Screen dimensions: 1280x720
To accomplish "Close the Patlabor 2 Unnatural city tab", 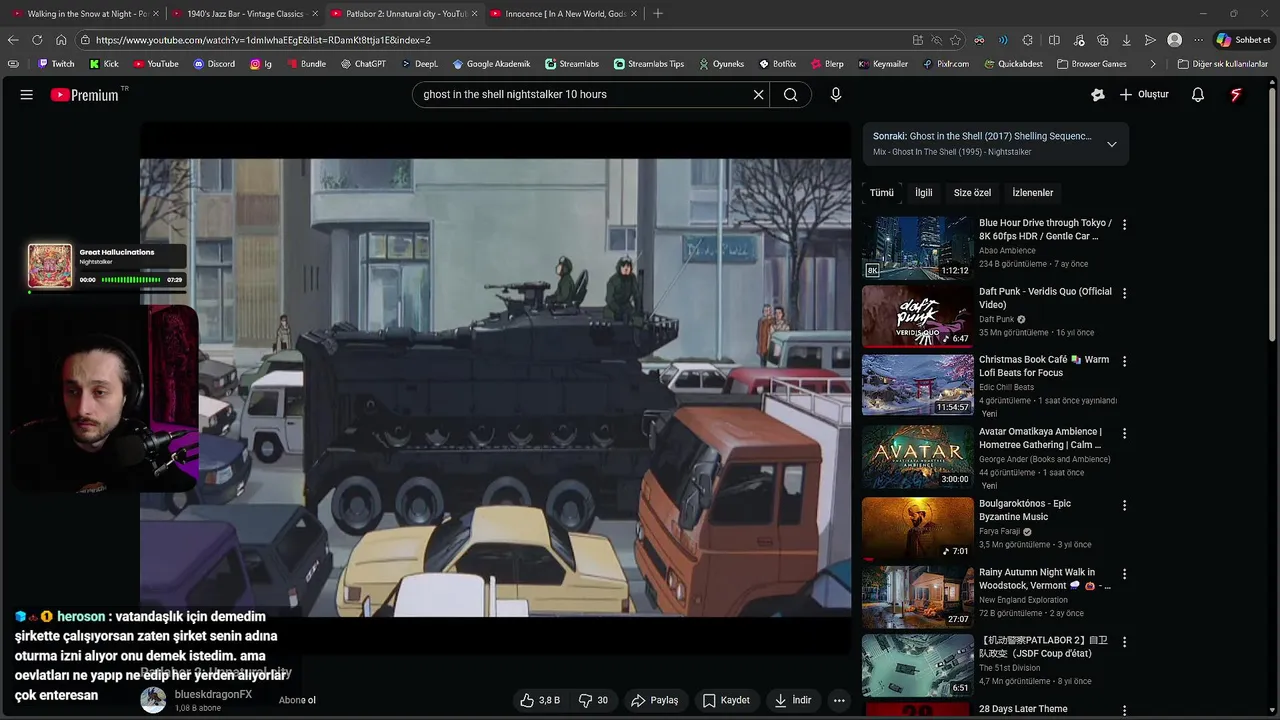I will tap(474, 14).
